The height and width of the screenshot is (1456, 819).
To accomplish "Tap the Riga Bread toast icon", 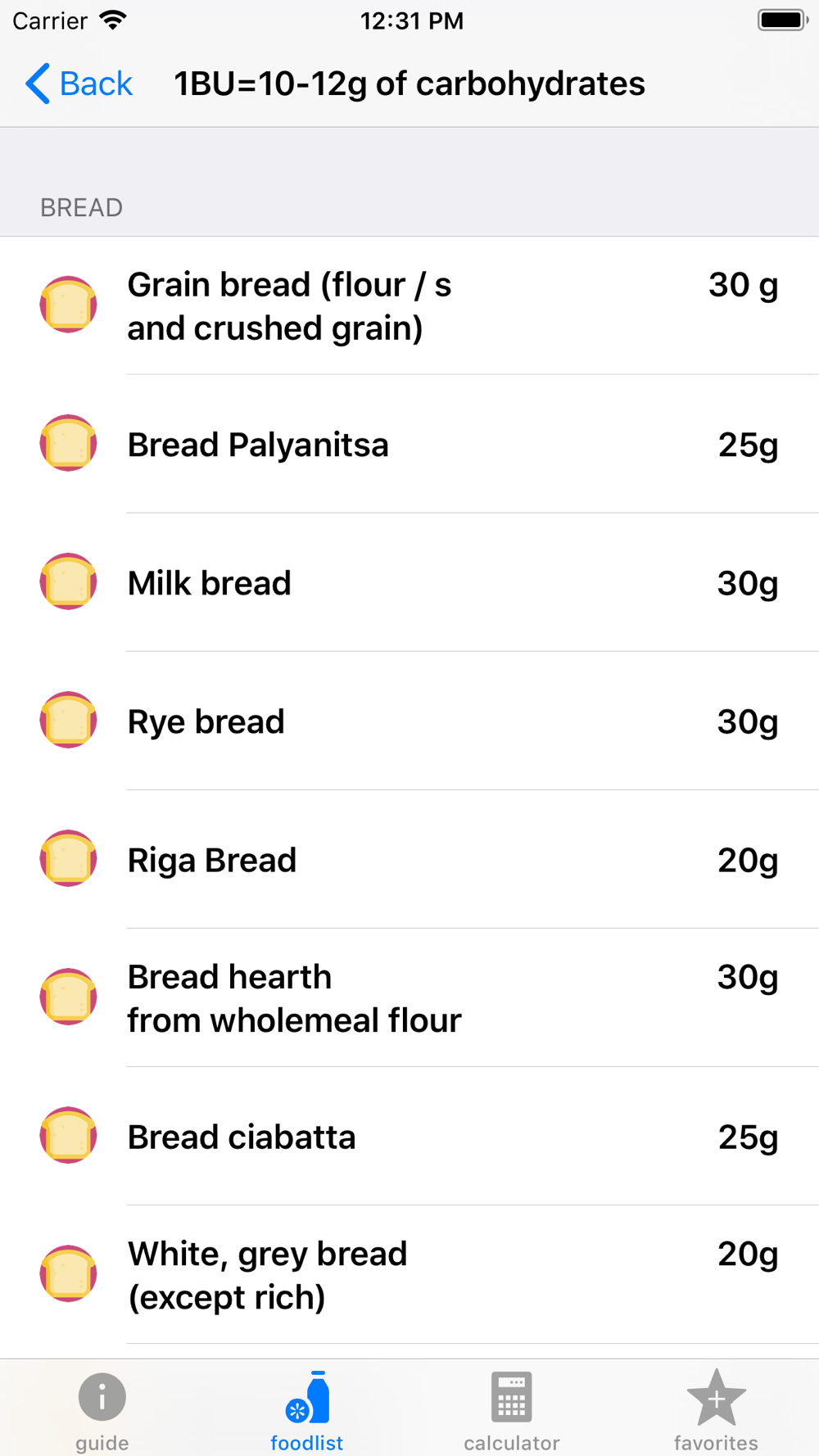I will click(x=69, y=858).
